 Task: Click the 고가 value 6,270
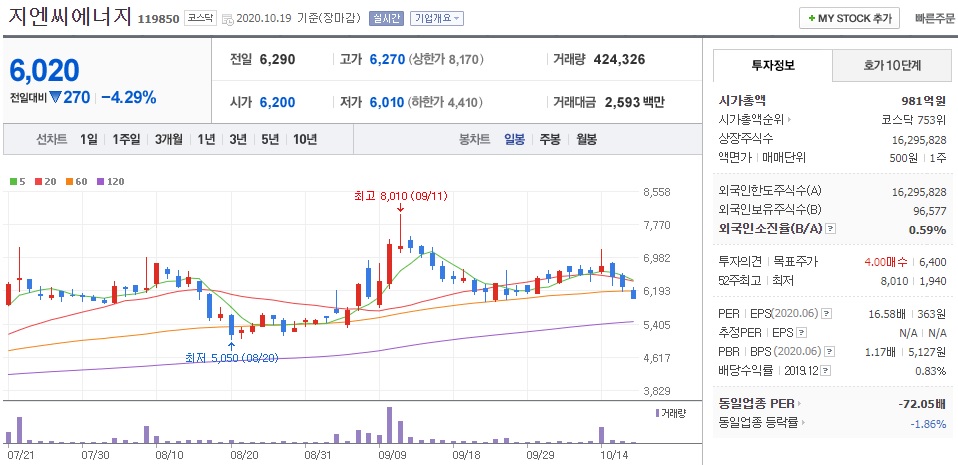387,59
